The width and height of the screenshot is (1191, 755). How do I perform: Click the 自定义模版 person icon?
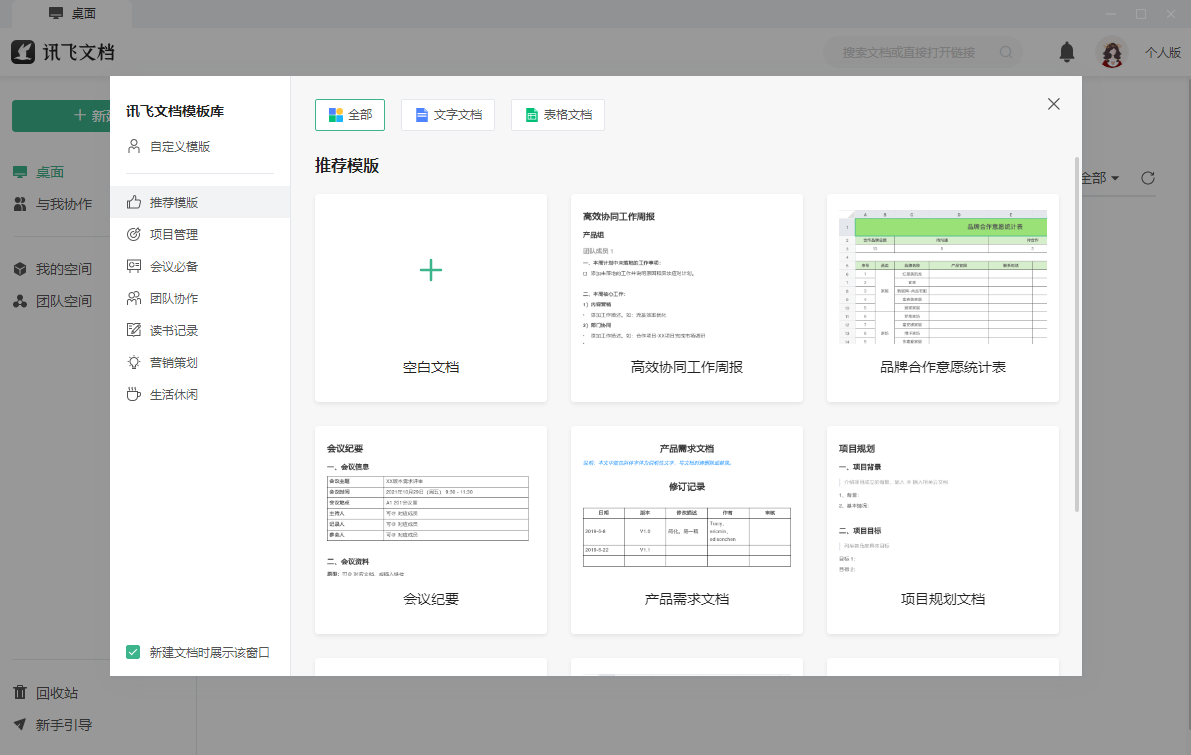click(134, 146)
